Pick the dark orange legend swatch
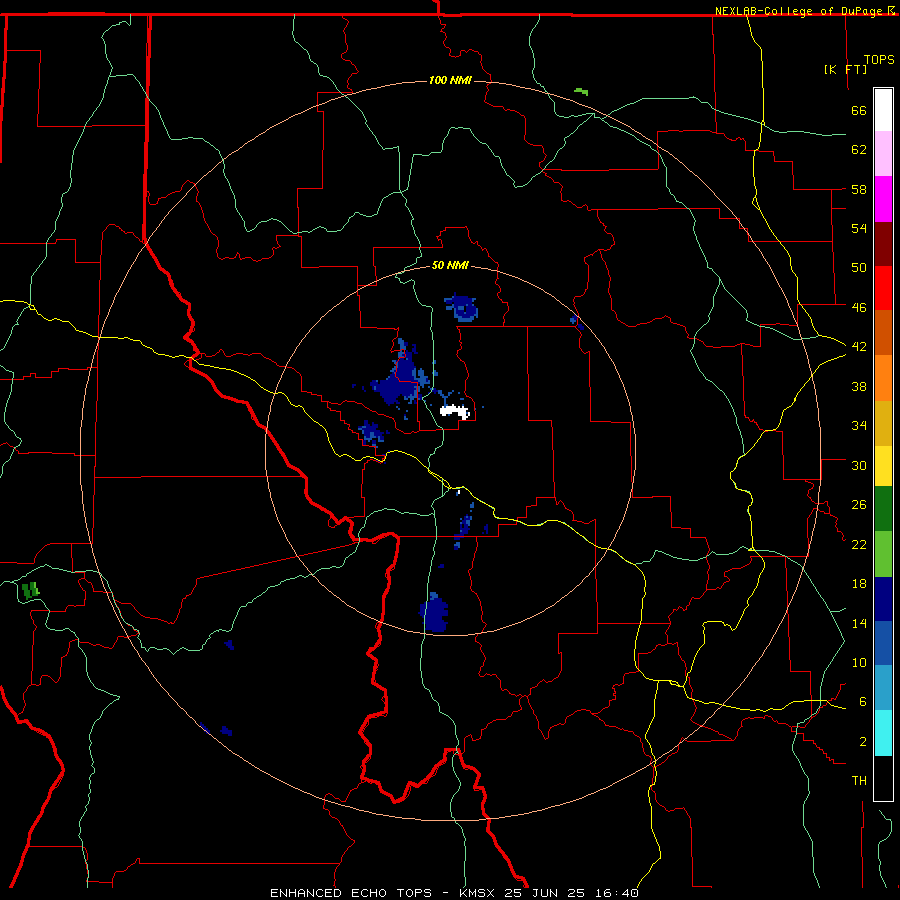The height and width of the screenshot is (900, 900). pyautogui.click(x=883, y=332)
